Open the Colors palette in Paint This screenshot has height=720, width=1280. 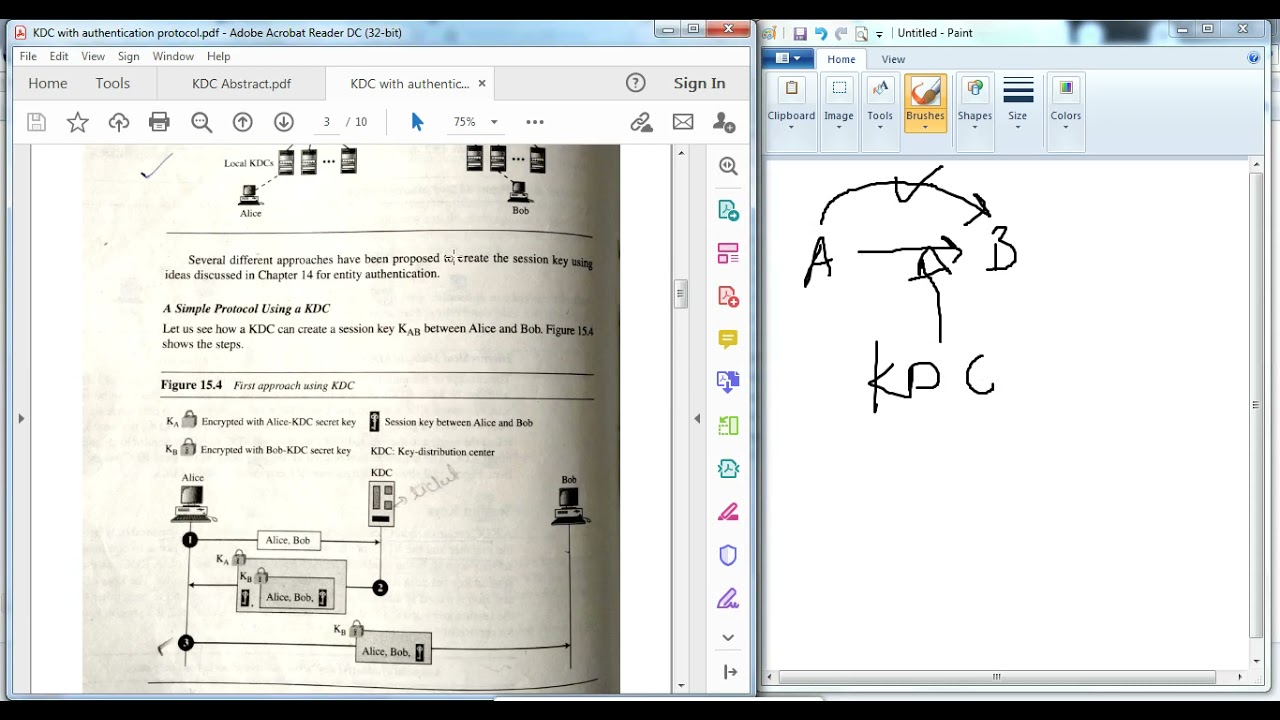tap(1065, 102)
